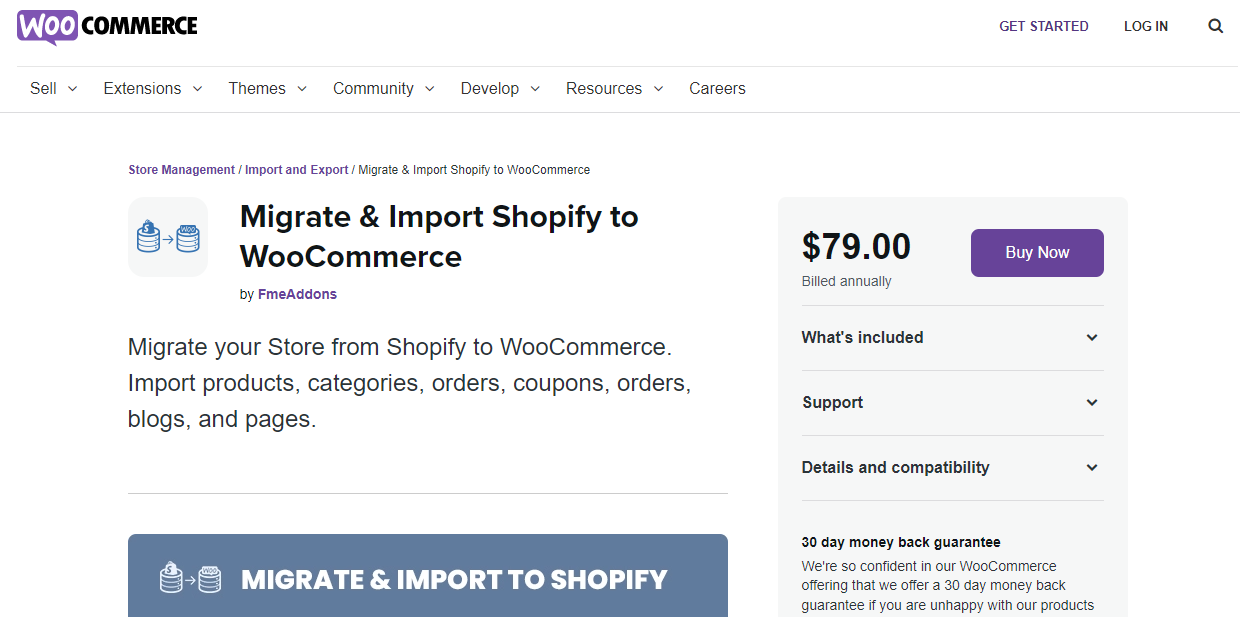Open the Develop dropdown menu

click(x=500, y=88)
